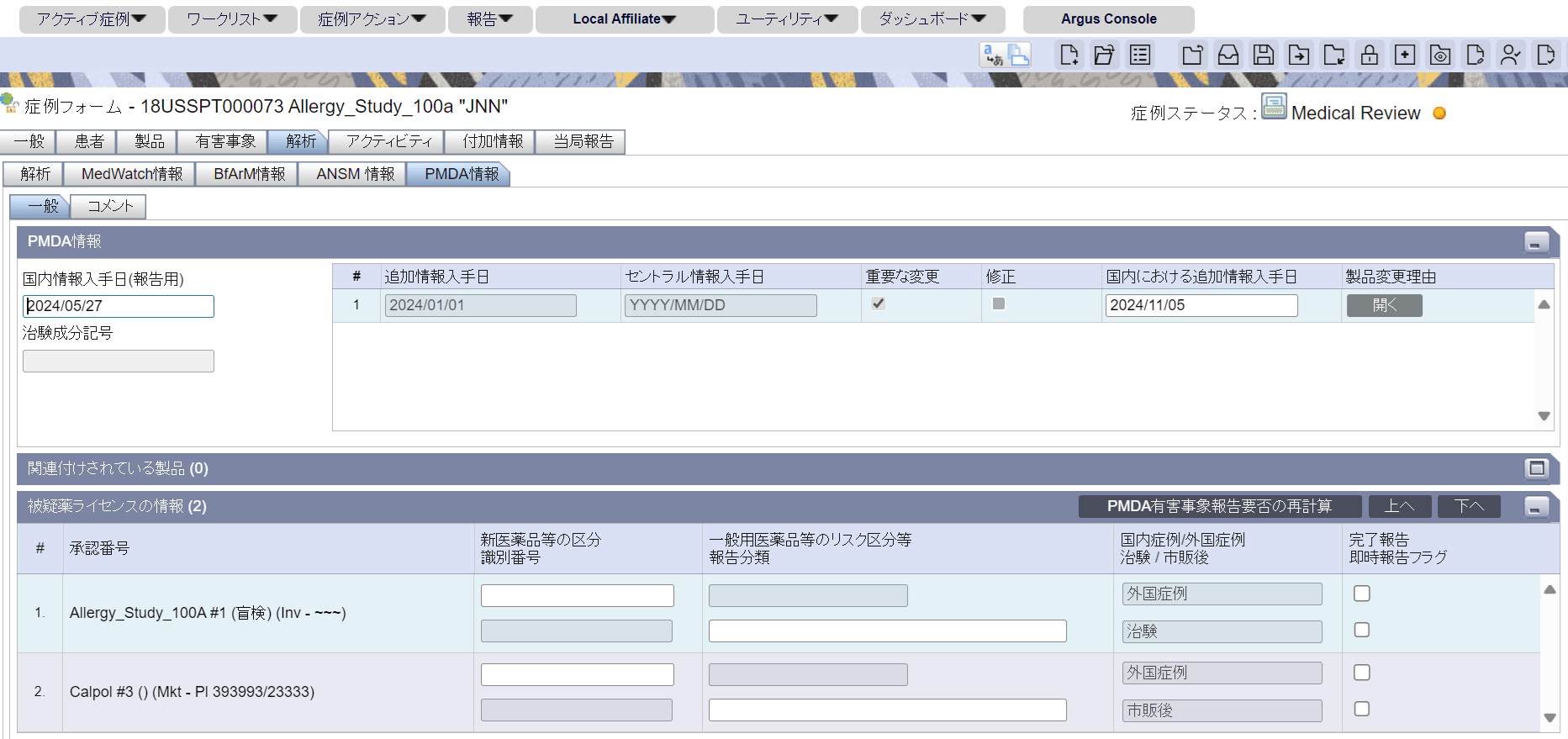Click the open case folder icon
Image resolution: width=1568 pixels, height=739 pixels.
point(1104,55)
